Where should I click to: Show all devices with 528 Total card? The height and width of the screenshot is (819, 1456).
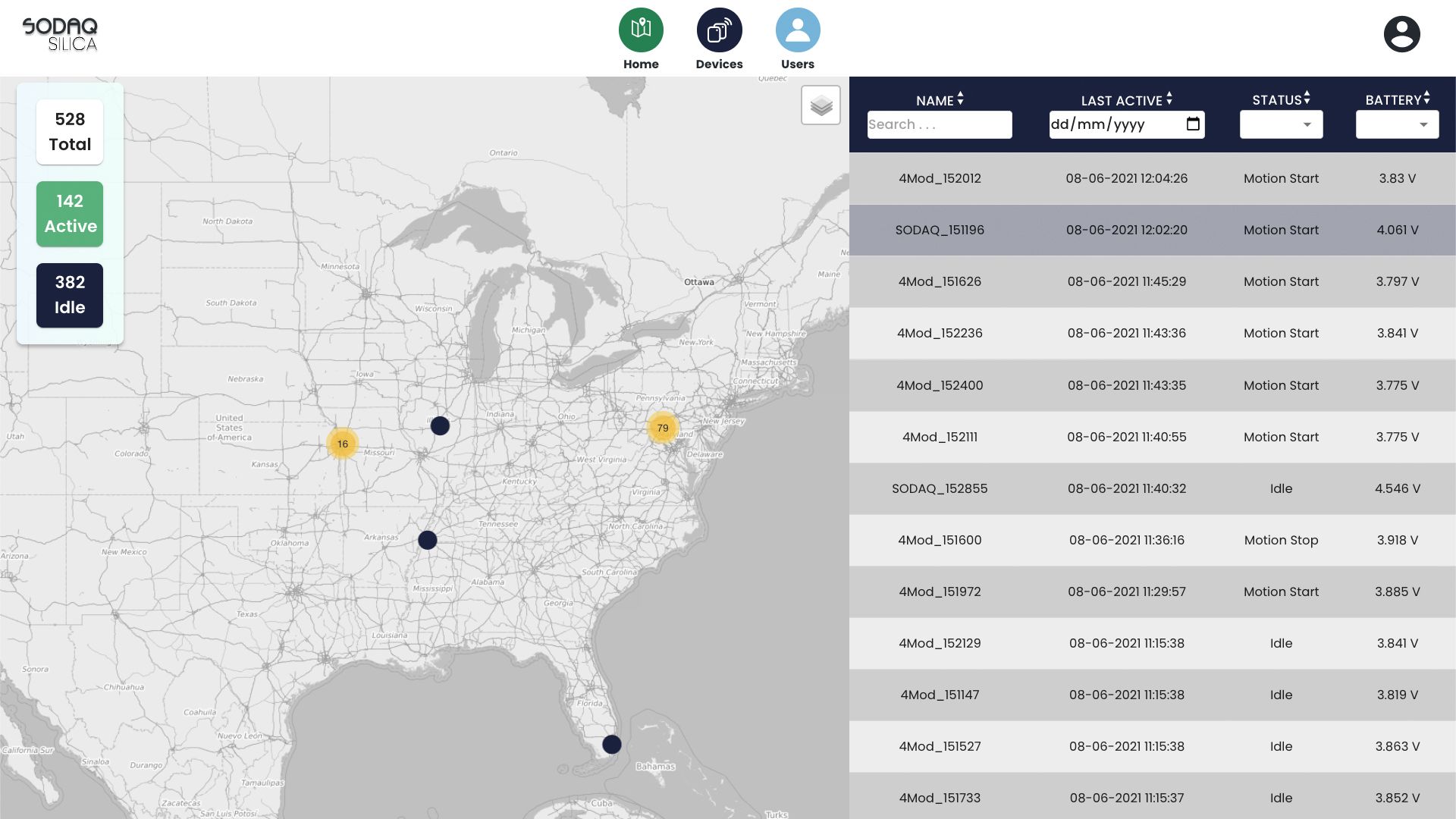point(70,132)
